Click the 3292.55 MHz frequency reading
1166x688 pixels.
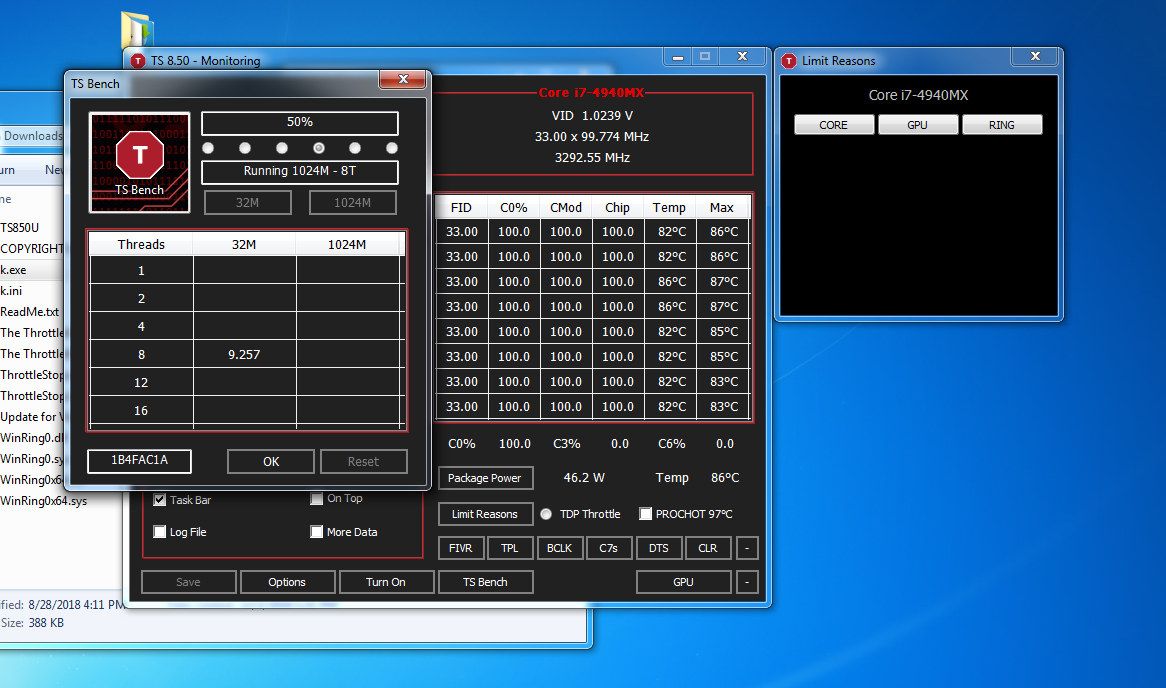[x=593, y=158]
